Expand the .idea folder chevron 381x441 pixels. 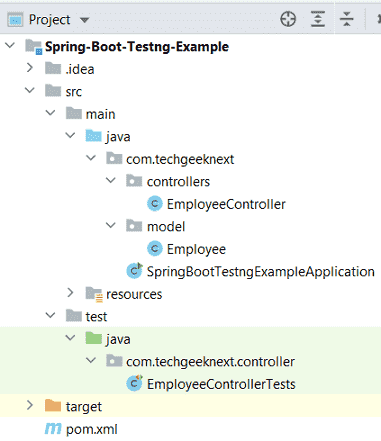[30, 68]
